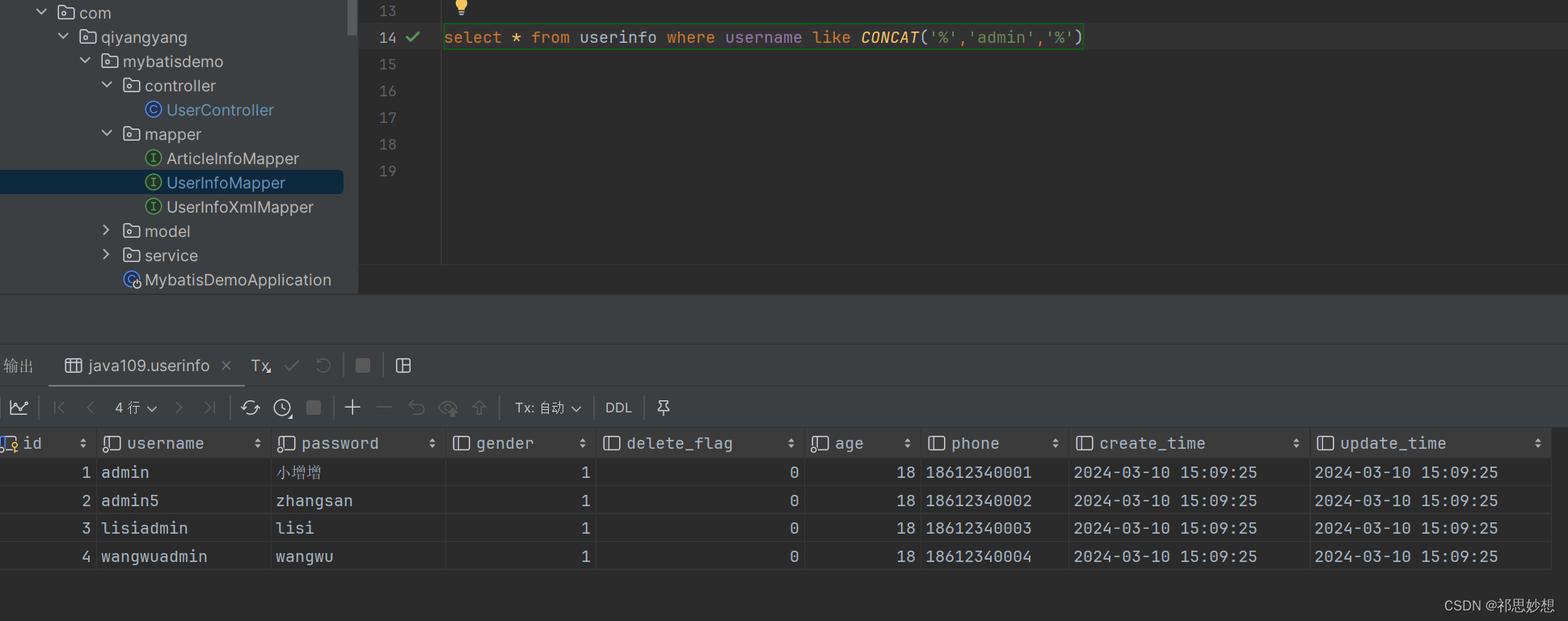Open the auto-refresh clock icon

[x=282, y=408]
